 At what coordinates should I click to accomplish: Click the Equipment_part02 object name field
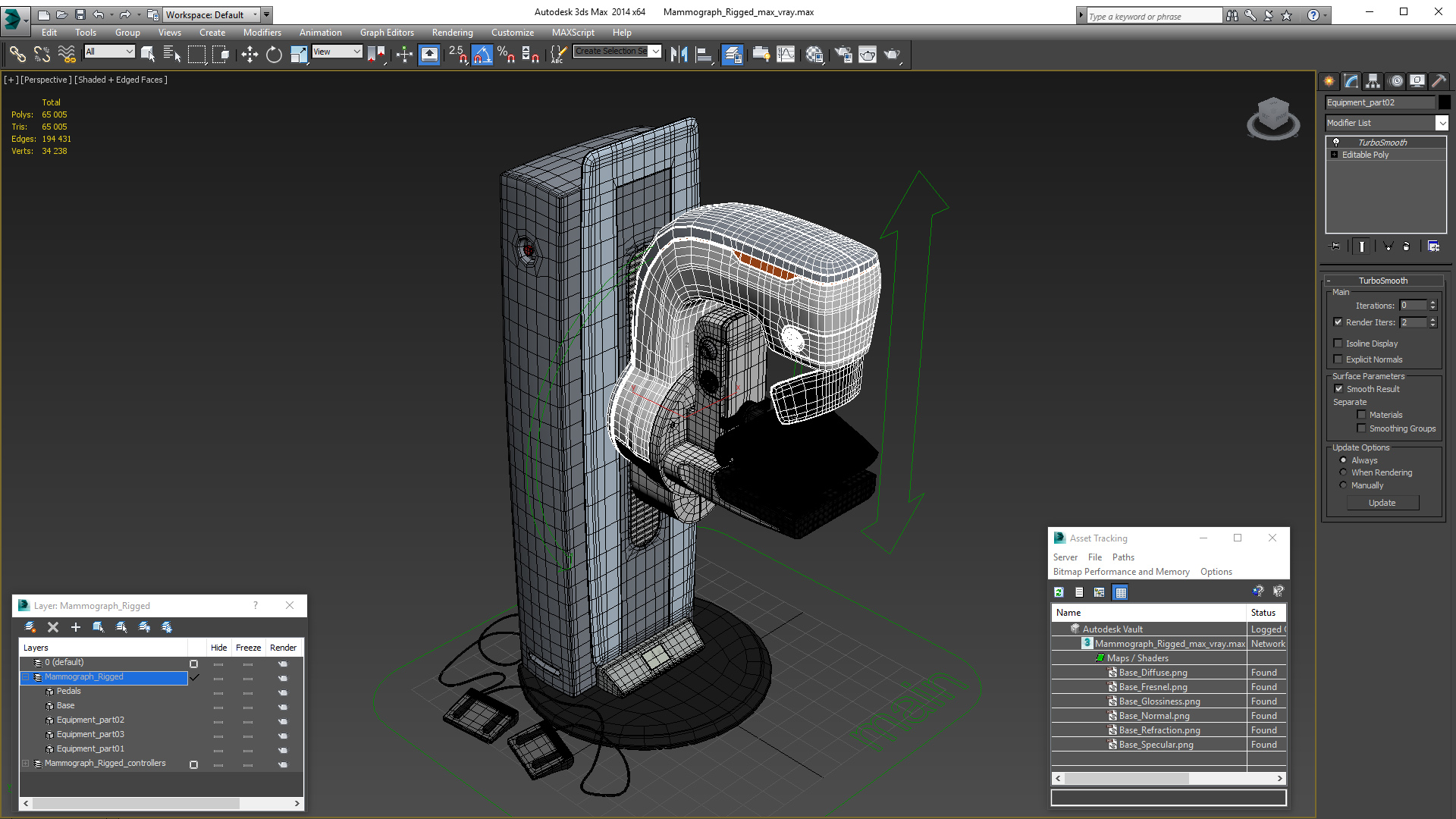tap(1380, 102)
